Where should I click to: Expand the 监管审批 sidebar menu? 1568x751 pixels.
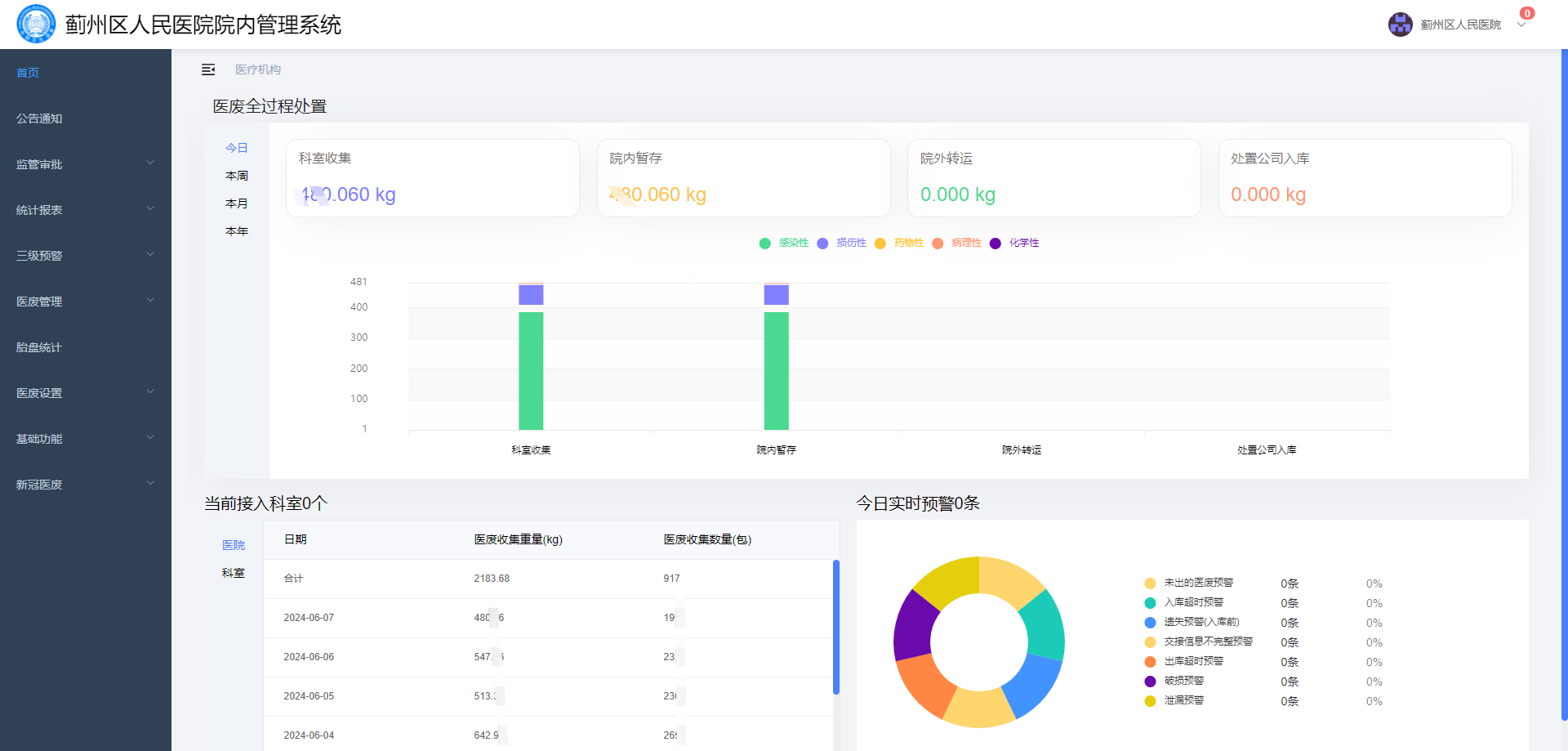(85, 164)
